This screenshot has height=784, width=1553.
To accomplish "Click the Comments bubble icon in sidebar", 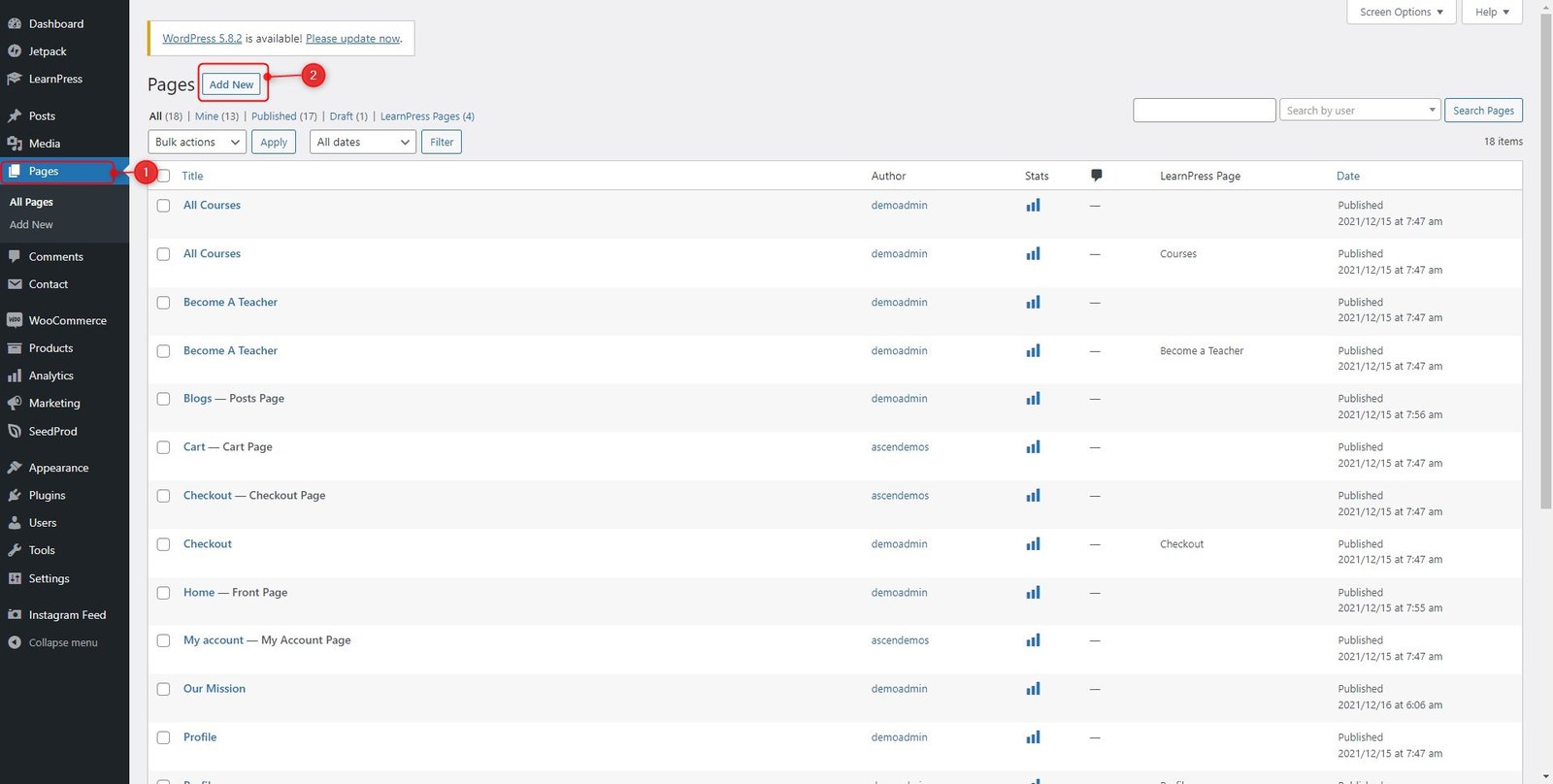I will (x=15, y=257).
